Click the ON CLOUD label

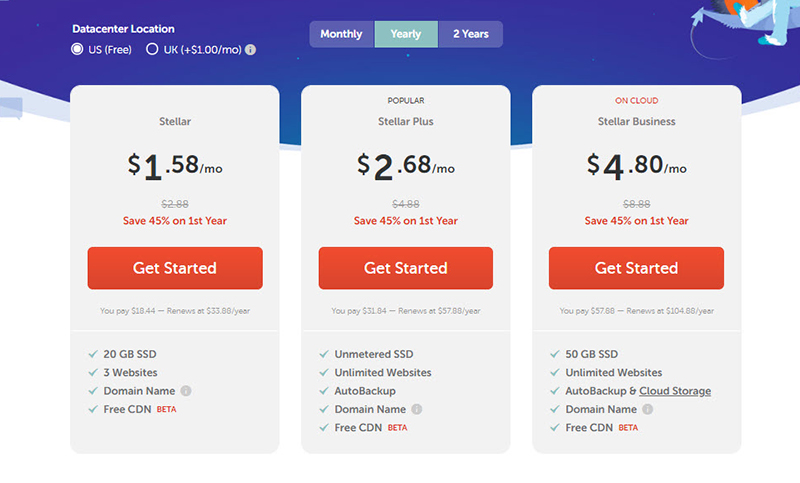(x=636, y=100)
